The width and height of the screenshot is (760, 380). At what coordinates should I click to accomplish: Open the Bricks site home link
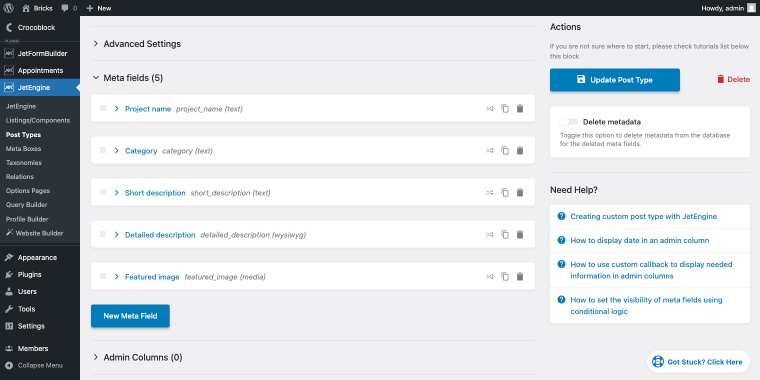pos(37,8)
